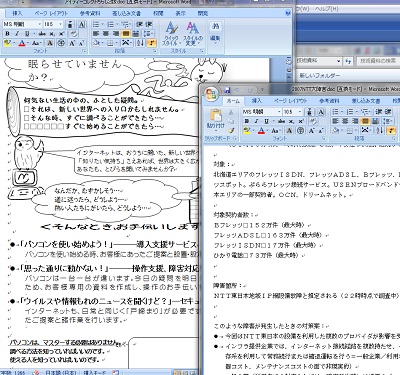Open the 差し込み文書 tab in the rear Word window
Screen dimensions: 400x375
tap(126, 13)
